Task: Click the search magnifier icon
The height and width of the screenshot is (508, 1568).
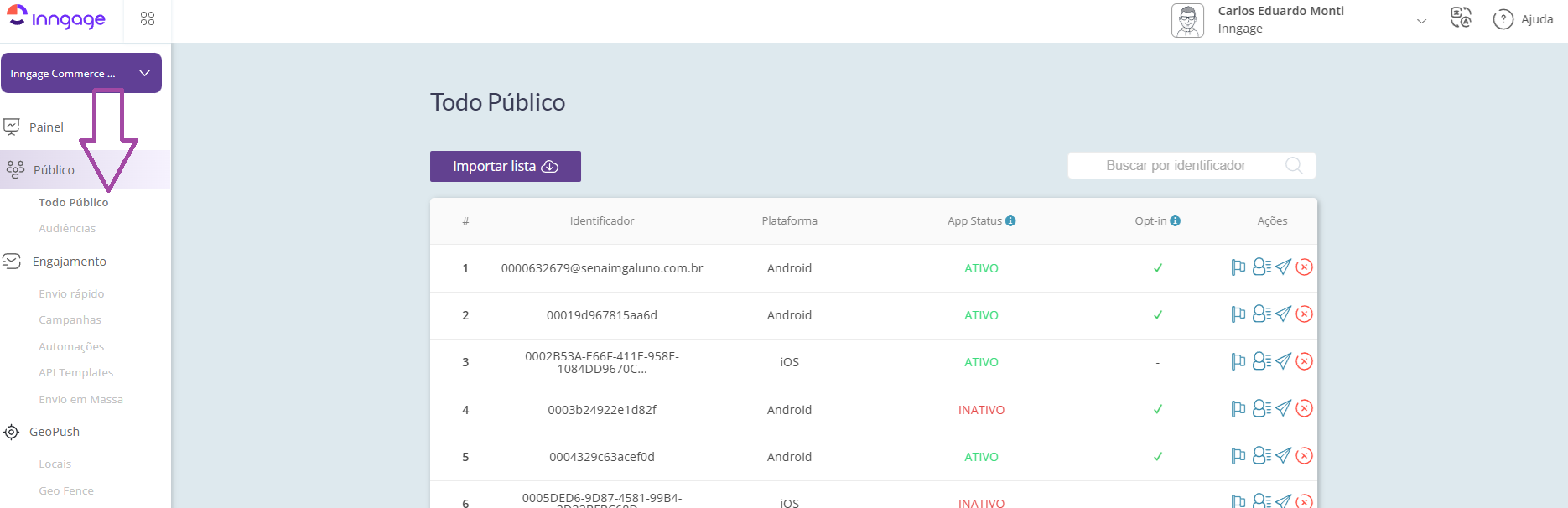Action: tap(1294, 166)
